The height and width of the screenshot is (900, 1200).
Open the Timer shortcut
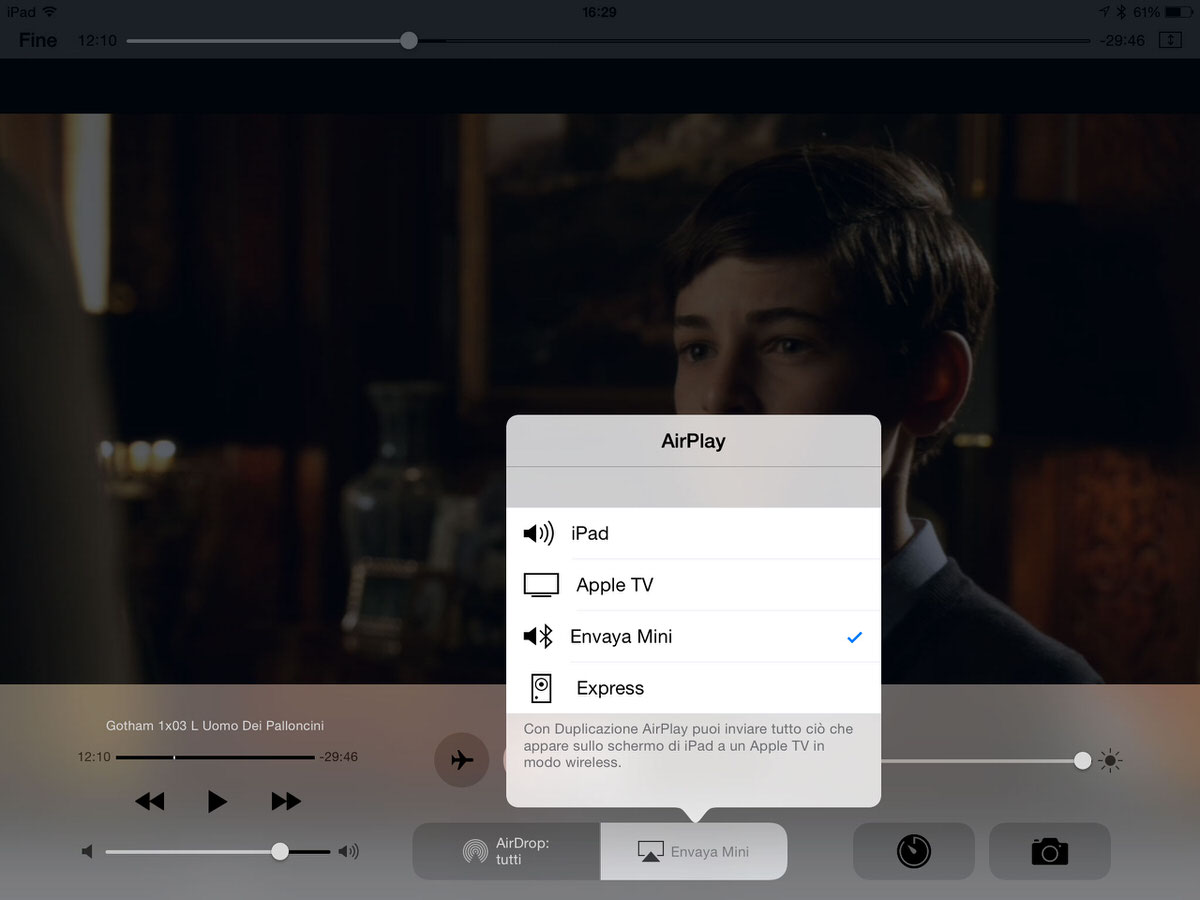tap(913, 851)
